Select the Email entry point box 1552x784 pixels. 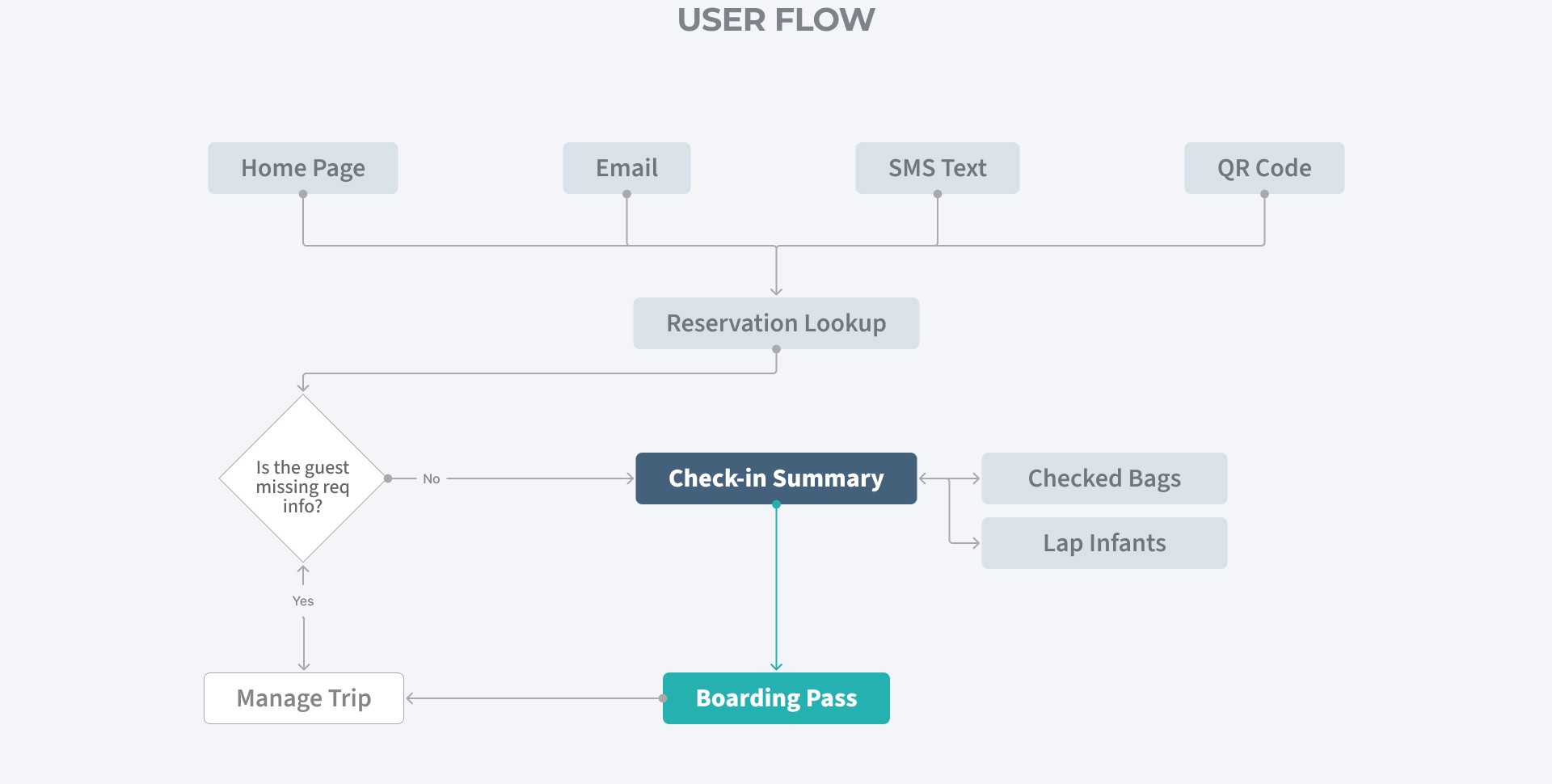coord(626,168)
